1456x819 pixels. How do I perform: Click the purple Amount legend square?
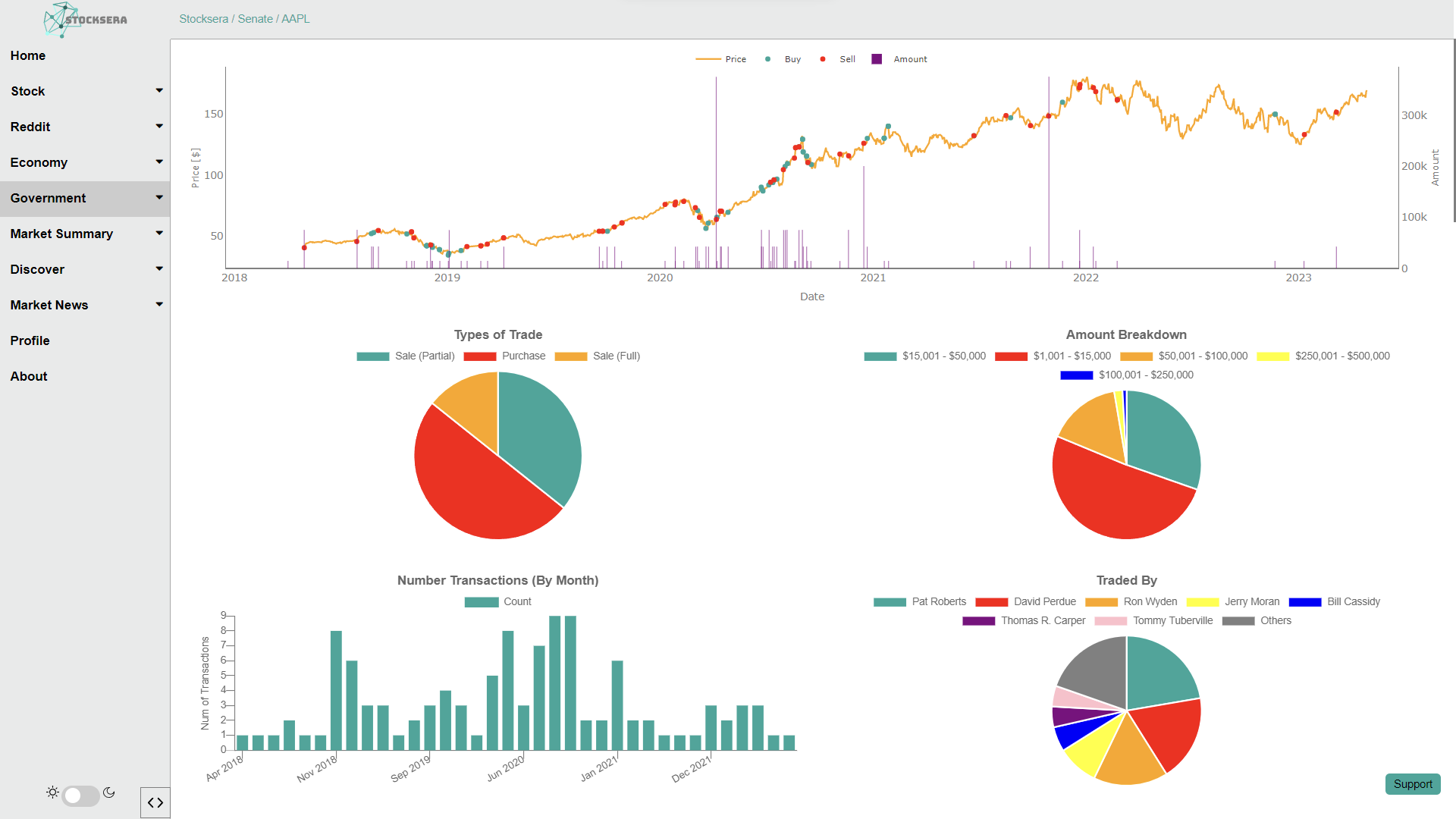pos(877,59)
